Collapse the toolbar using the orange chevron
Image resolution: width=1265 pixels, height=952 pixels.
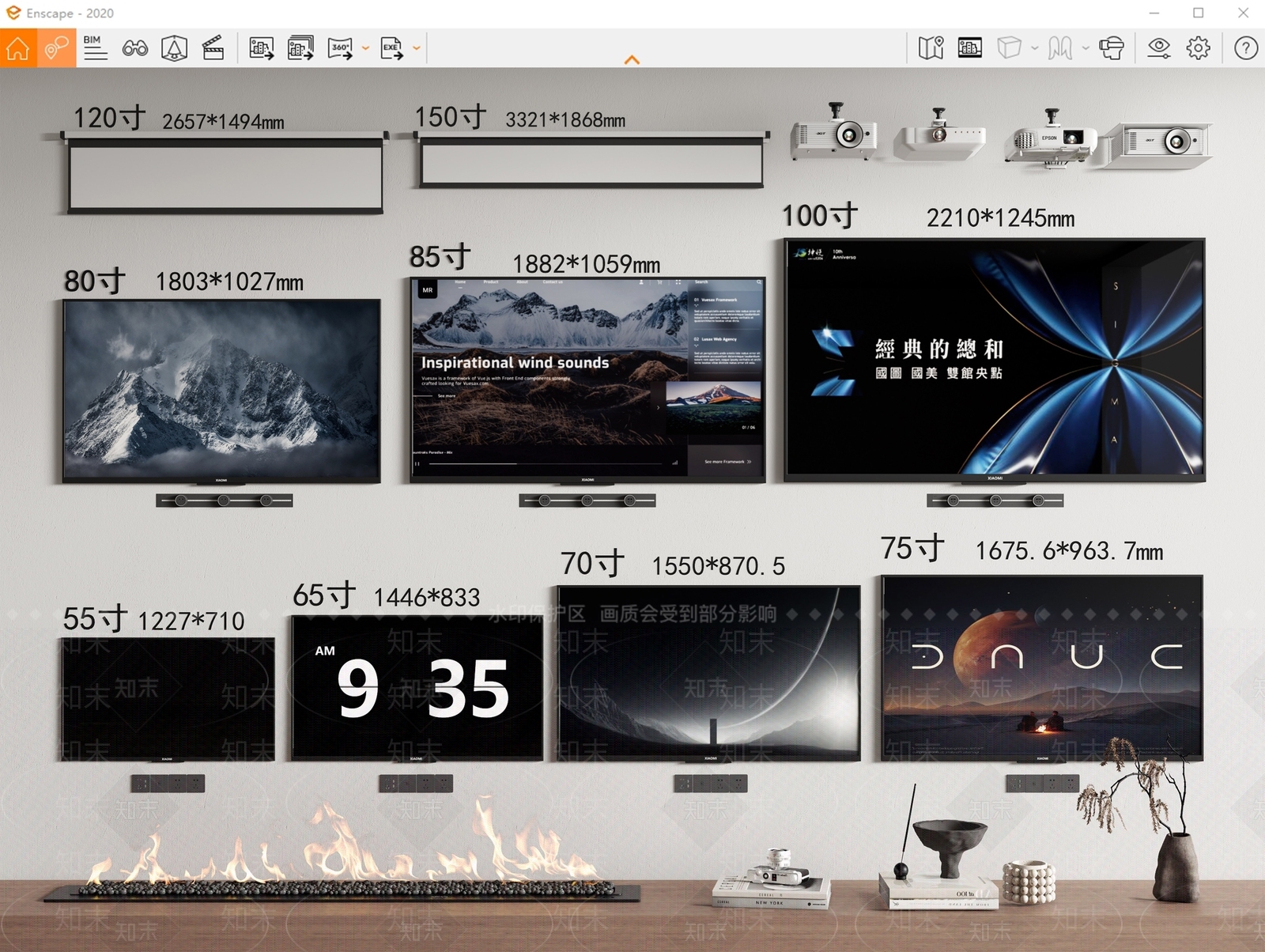[x=632, y=60]
